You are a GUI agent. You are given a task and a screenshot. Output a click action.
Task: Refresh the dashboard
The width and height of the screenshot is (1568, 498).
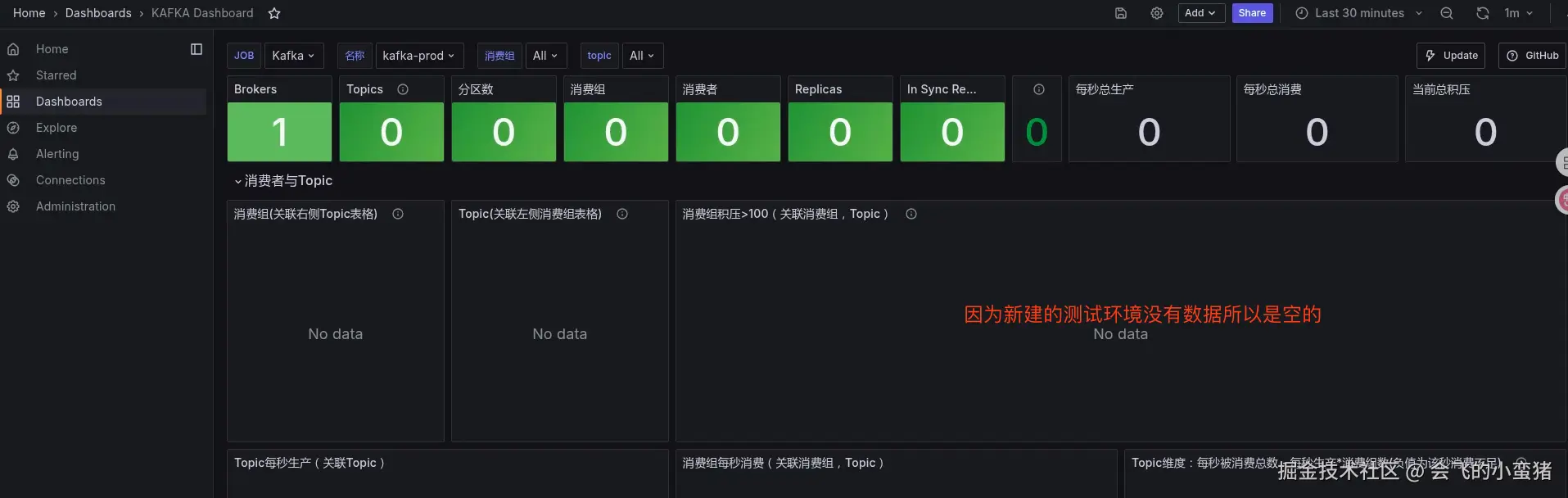pyautogui.click(x=1483, y=13)
